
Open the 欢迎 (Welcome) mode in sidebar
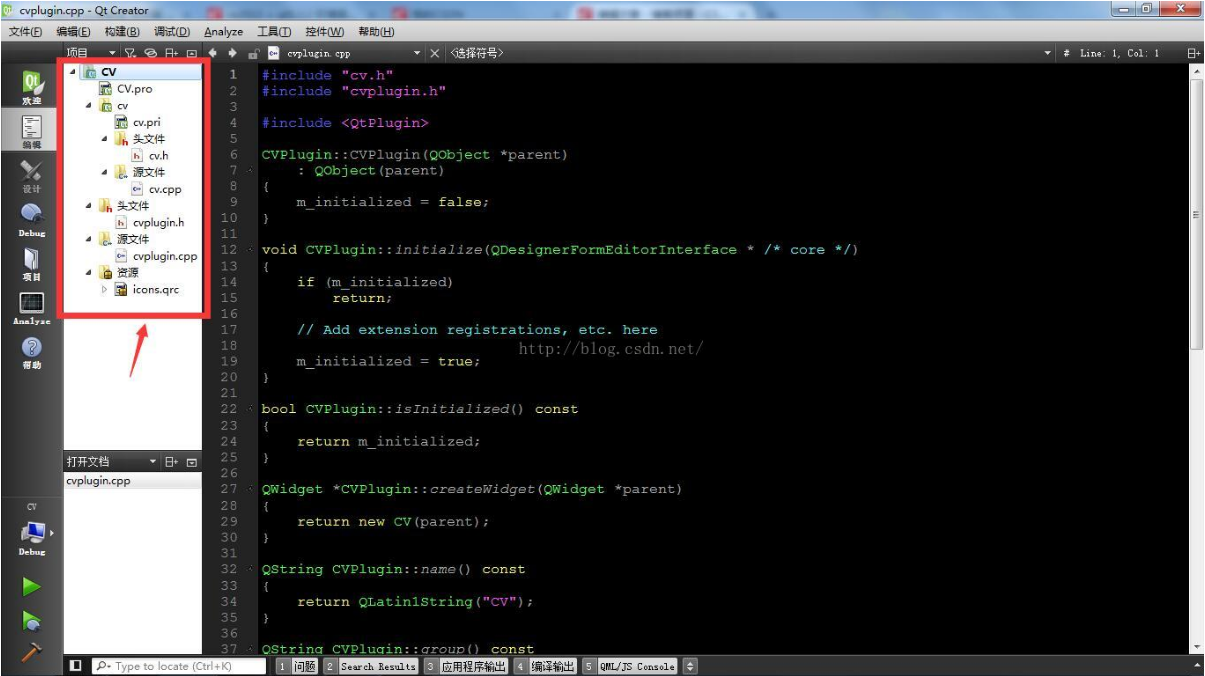(x=32, y=87)
